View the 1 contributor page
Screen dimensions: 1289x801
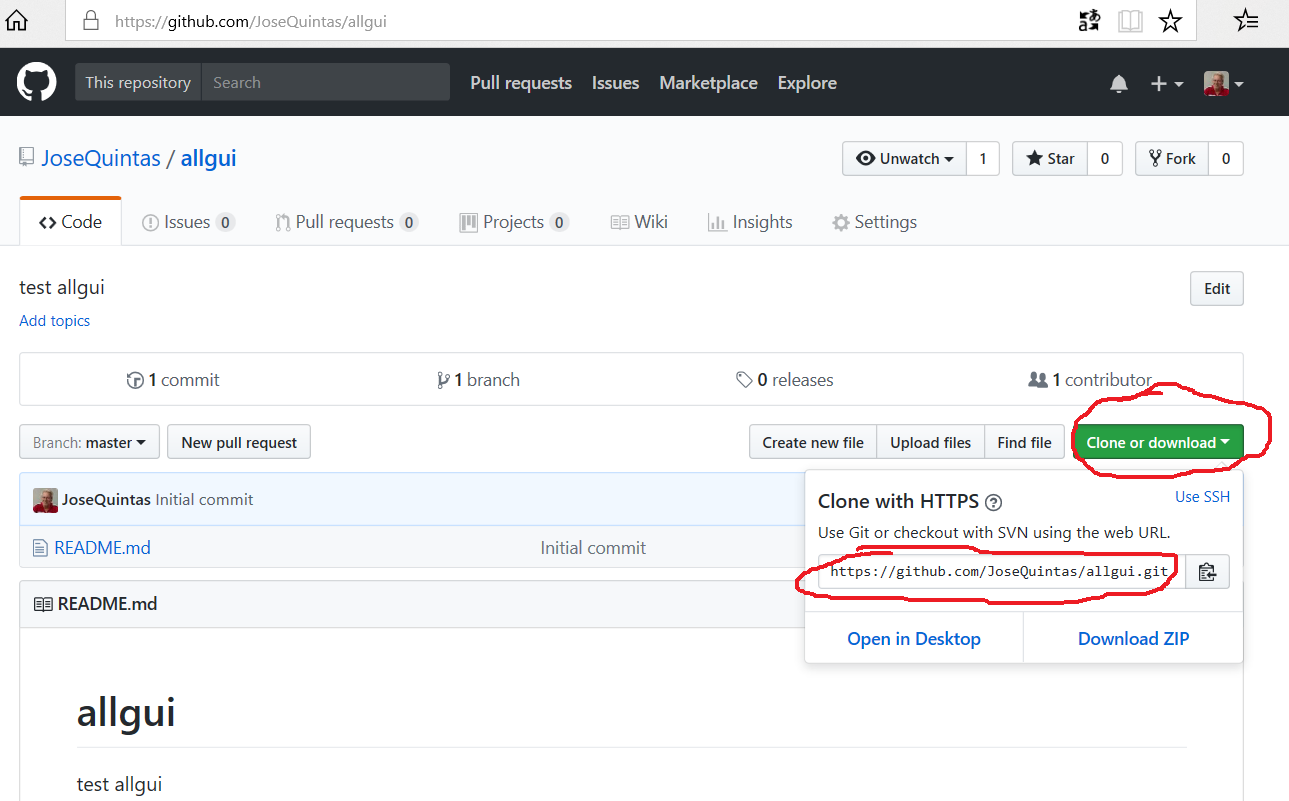[1090, 380]
